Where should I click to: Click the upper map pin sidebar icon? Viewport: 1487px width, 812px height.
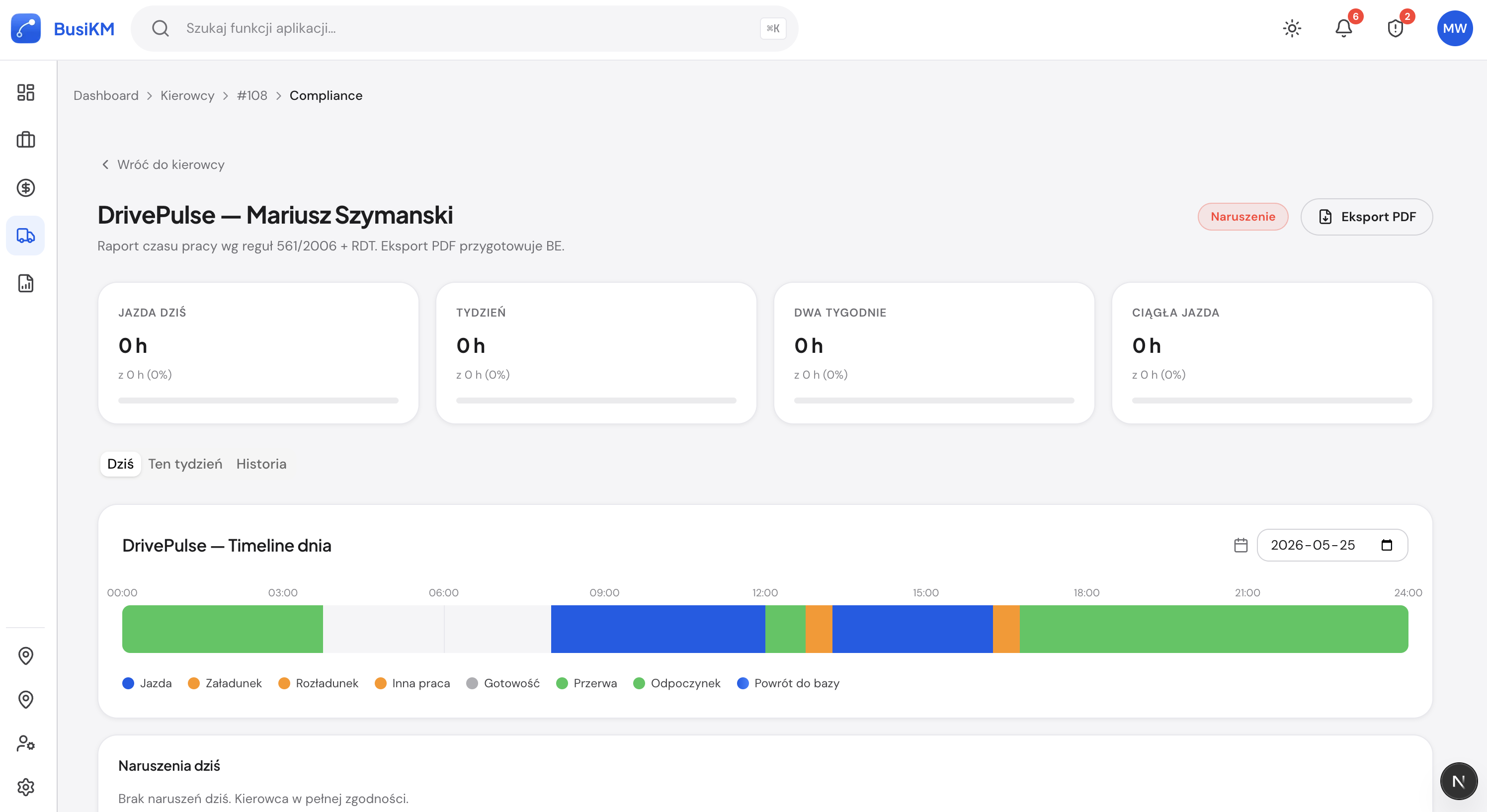[25, 655]
